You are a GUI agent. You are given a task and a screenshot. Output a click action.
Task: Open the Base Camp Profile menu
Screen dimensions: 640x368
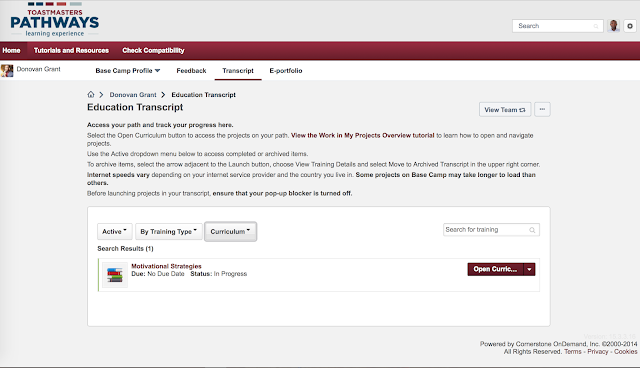(128, 71)
